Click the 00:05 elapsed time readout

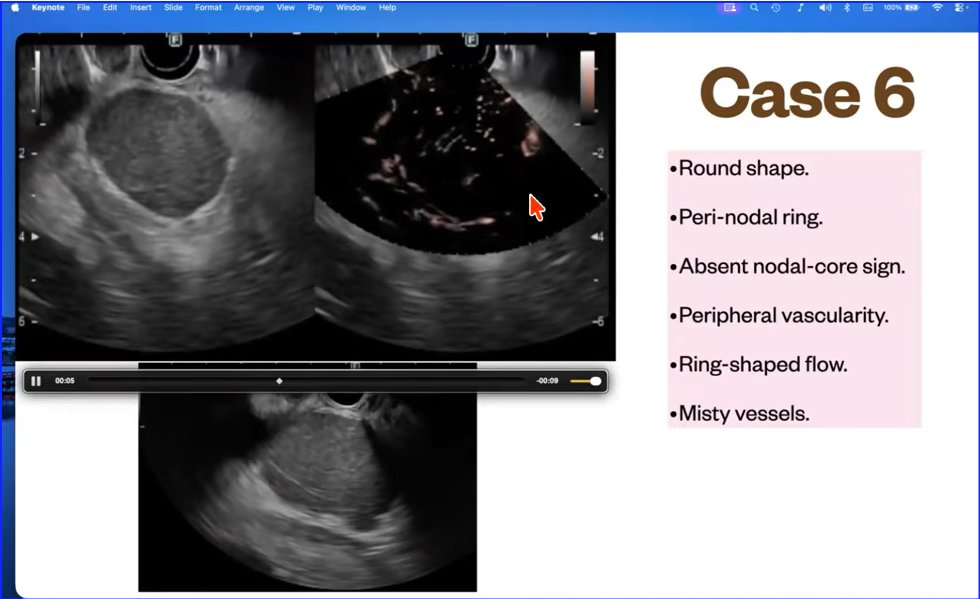64,380
